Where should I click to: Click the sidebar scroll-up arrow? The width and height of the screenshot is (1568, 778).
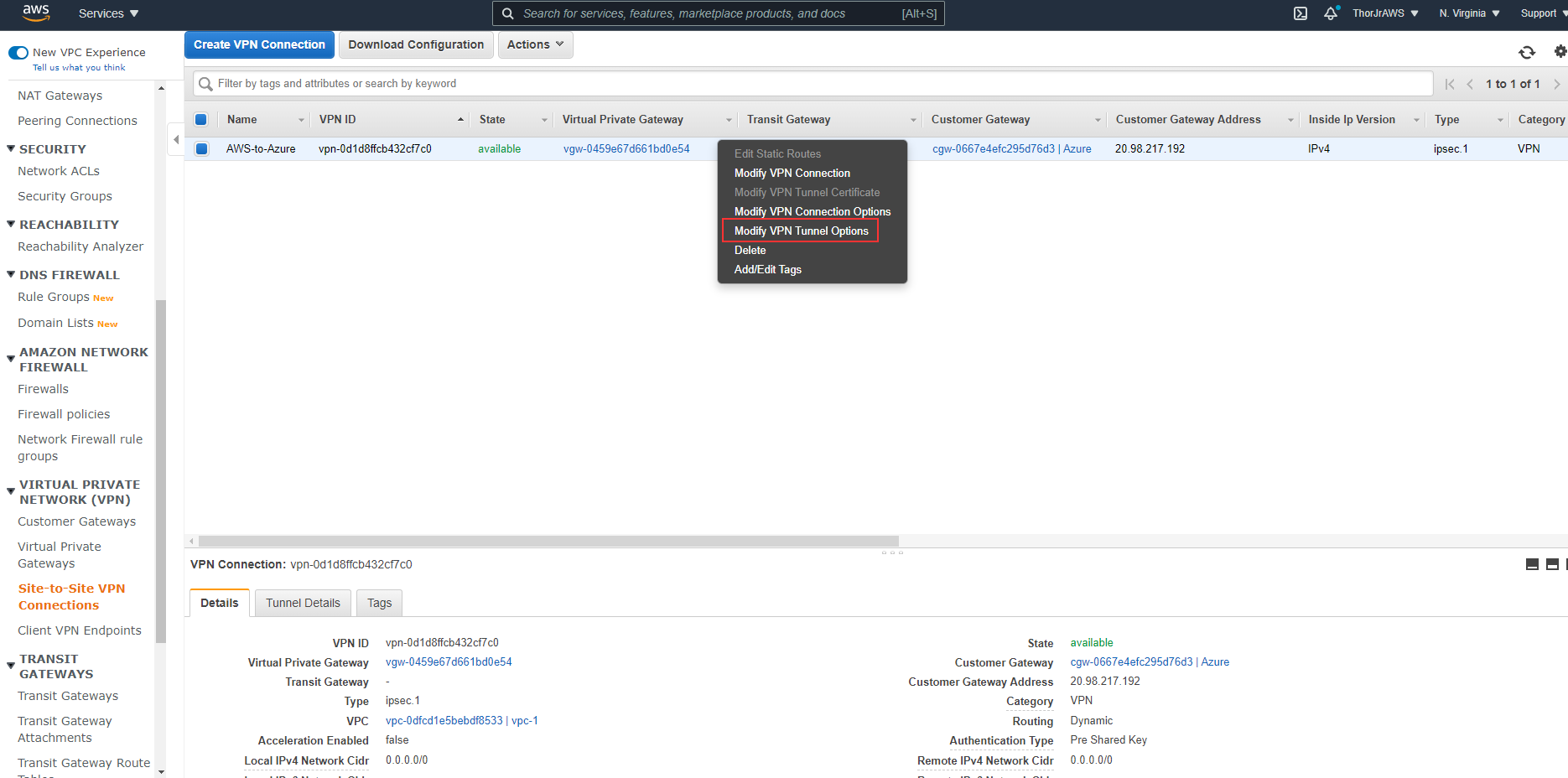161,88
